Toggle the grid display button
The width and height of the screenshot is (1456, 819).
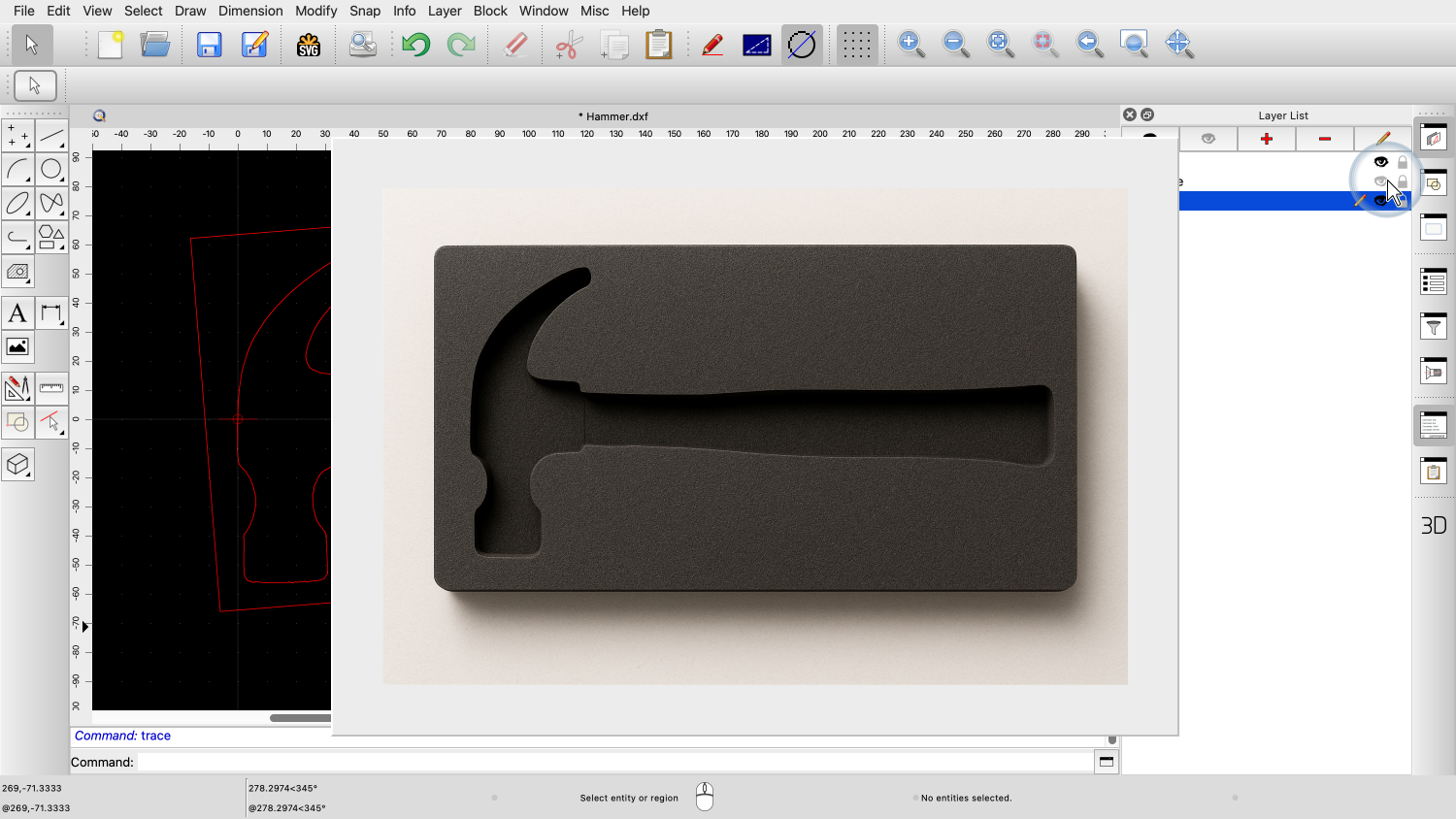pyautogui.click(x=856, y=45)
